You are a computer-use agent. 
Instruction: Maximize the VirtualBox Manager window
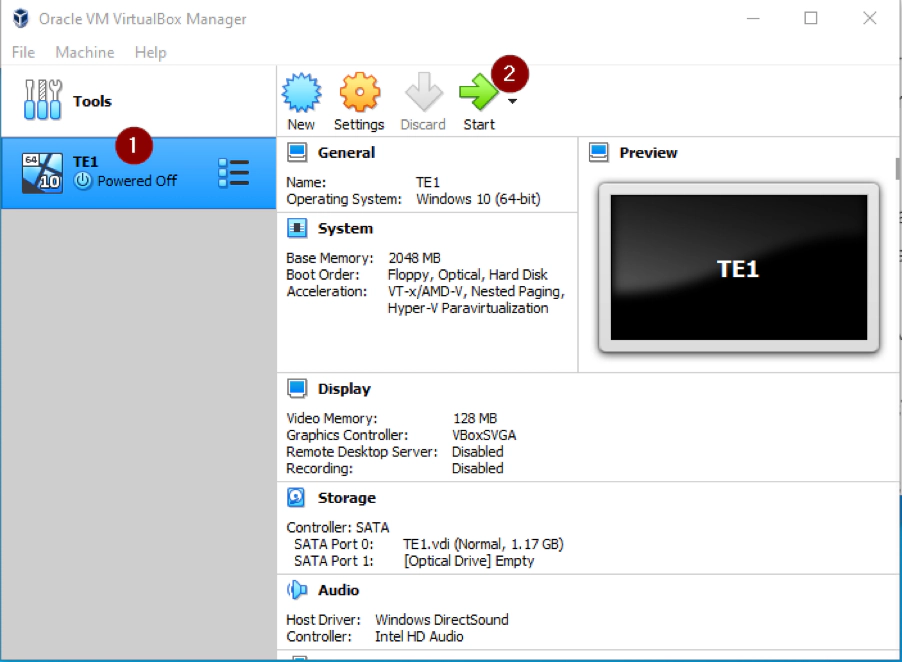click(x=811, y=18)
